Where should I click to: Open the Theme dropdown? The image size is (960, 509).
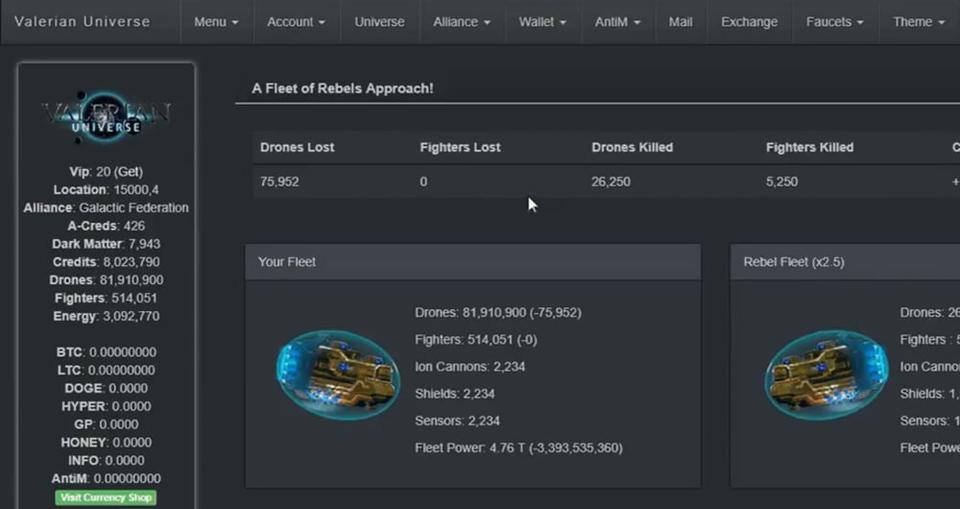(x=918, y=22)
